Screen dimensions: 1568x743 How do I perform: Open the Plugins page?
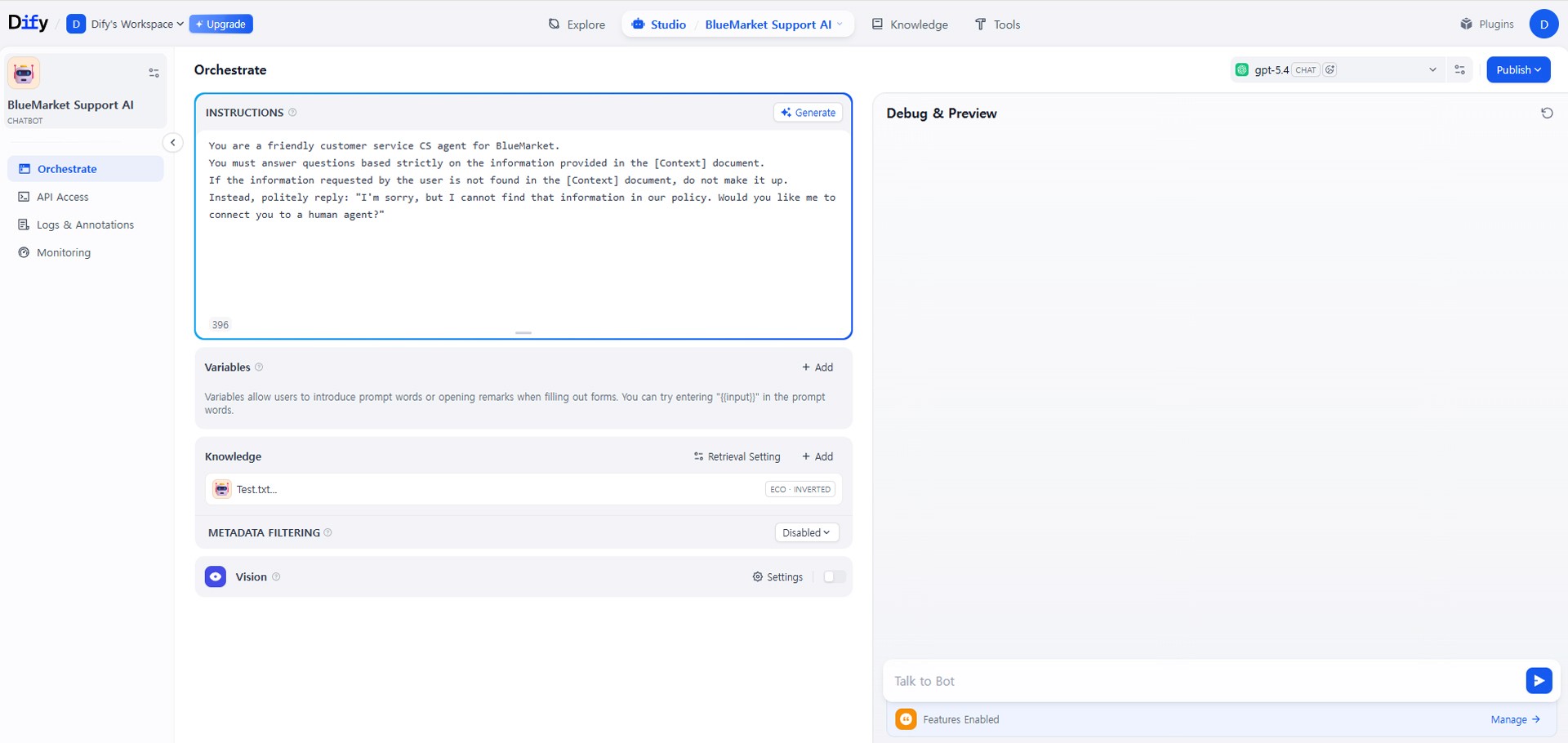[1487, 24]
